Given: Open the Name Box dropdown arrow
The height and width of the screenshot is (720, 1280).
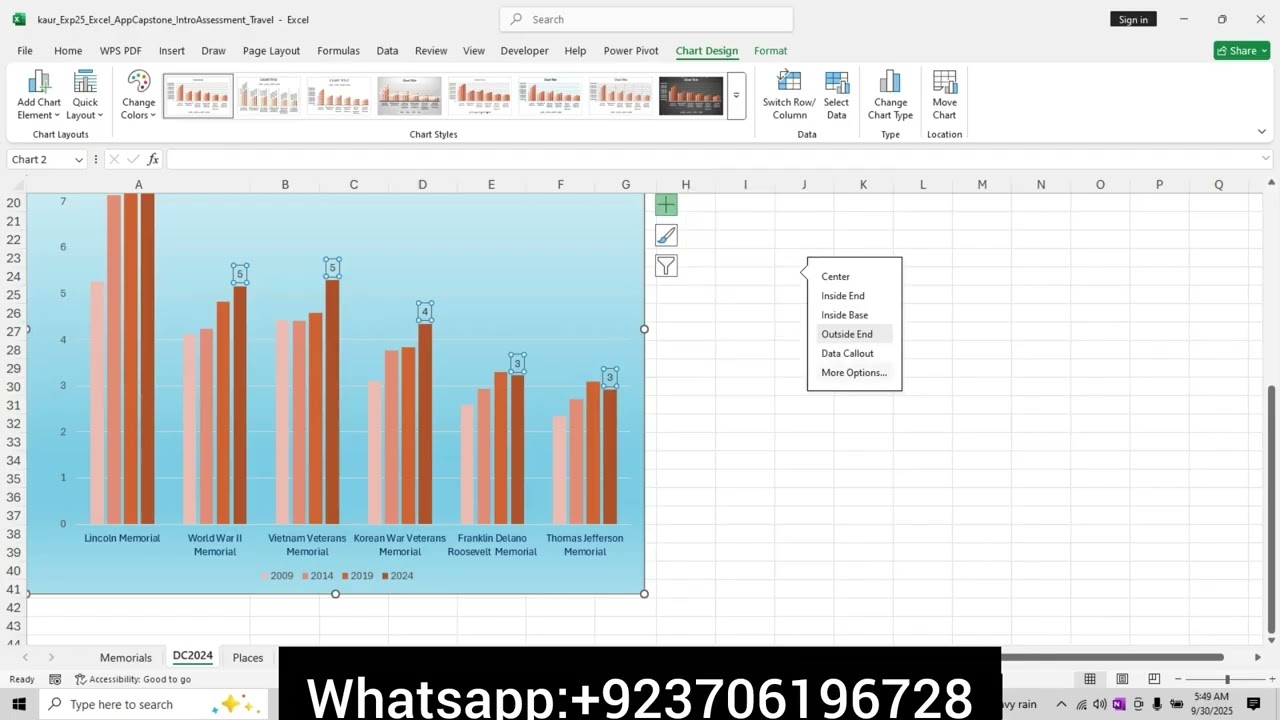Looking at the screenshot, I should [x=78, y=160].
